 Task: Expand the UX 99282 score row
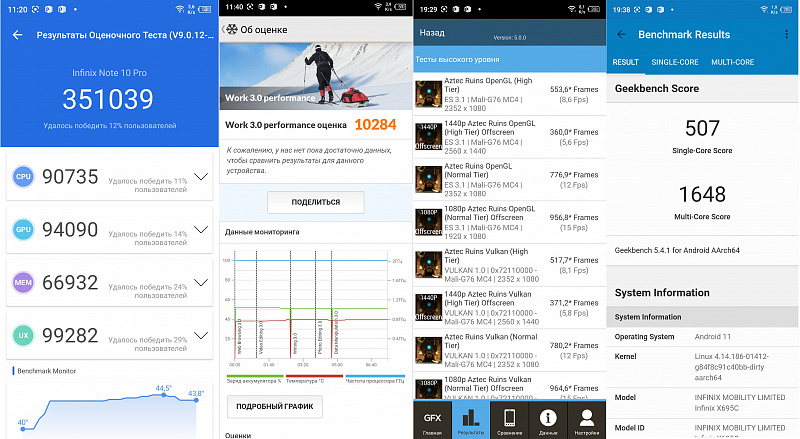[201, 335]
